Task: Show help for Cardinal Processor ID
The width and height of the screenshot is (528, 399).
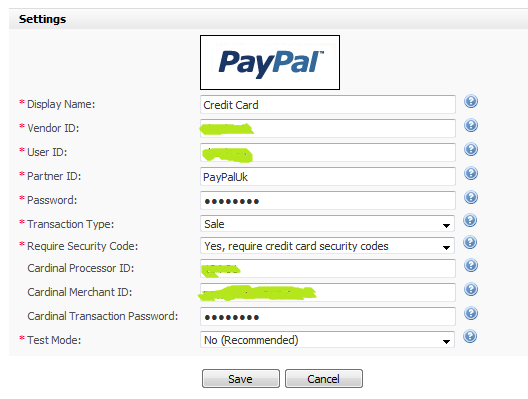Action: pos(471,265)
